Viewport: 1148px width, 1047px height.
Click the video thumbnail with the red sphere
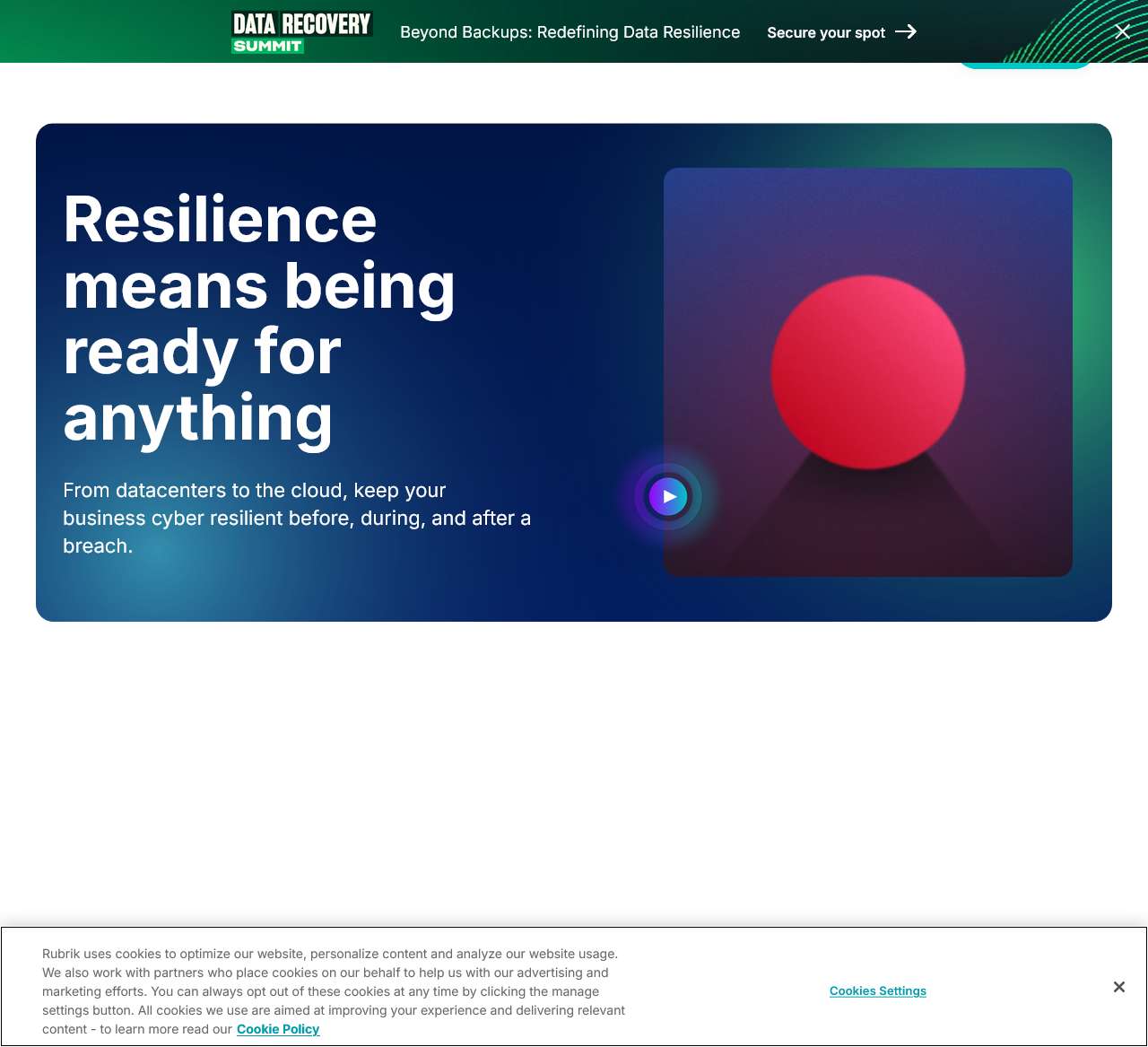pos(867,371)
